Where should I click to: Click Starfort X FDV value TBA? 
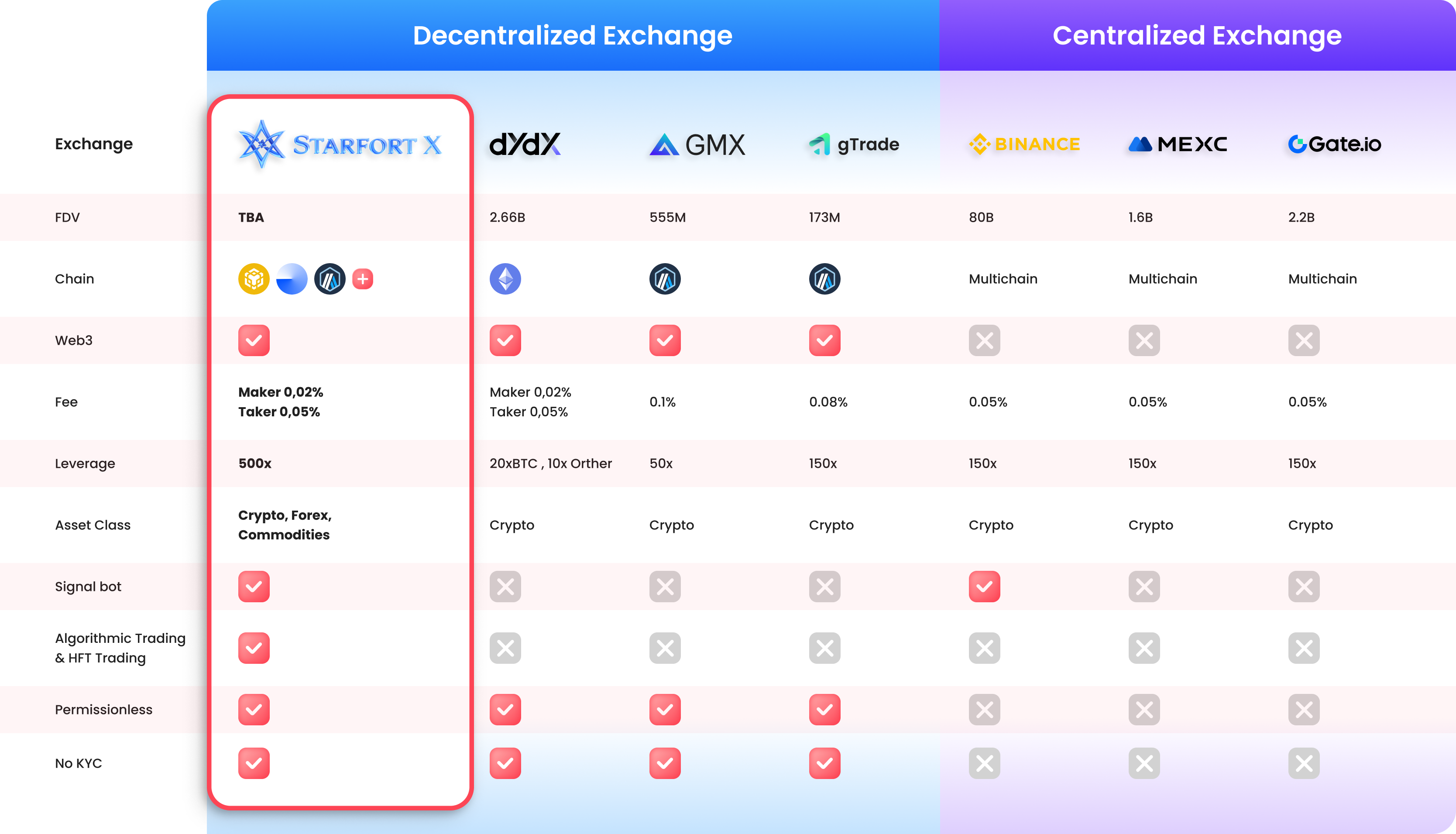click(x=251, y=218)
